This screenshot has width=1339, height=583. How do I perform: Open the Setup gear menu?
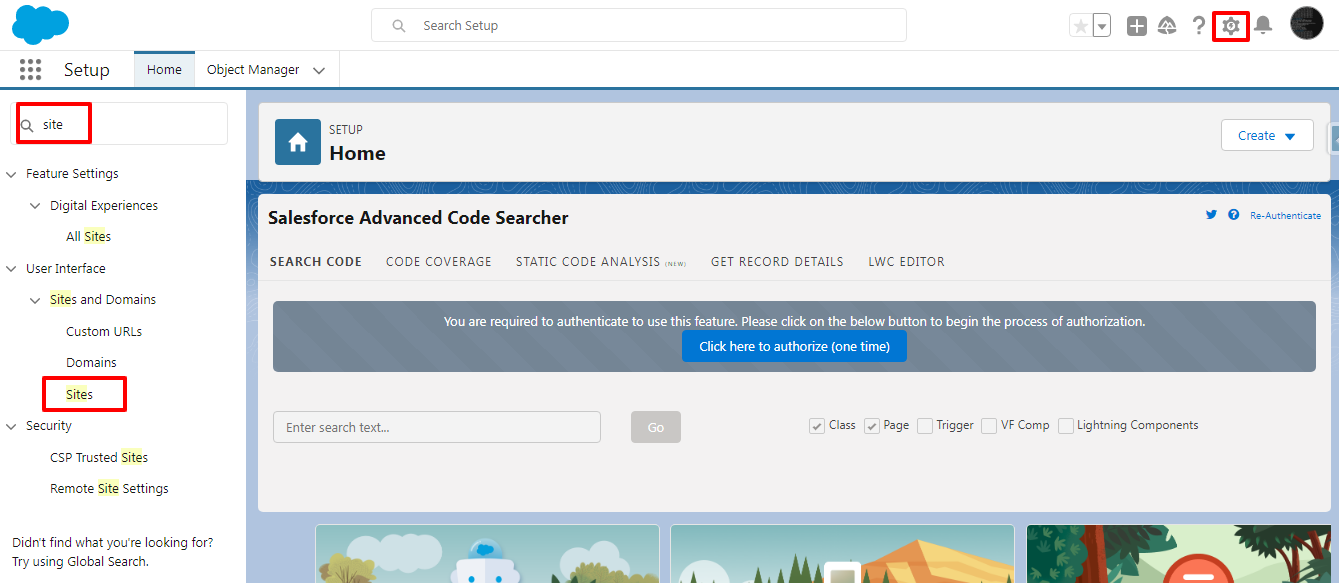coord(1231,26)
